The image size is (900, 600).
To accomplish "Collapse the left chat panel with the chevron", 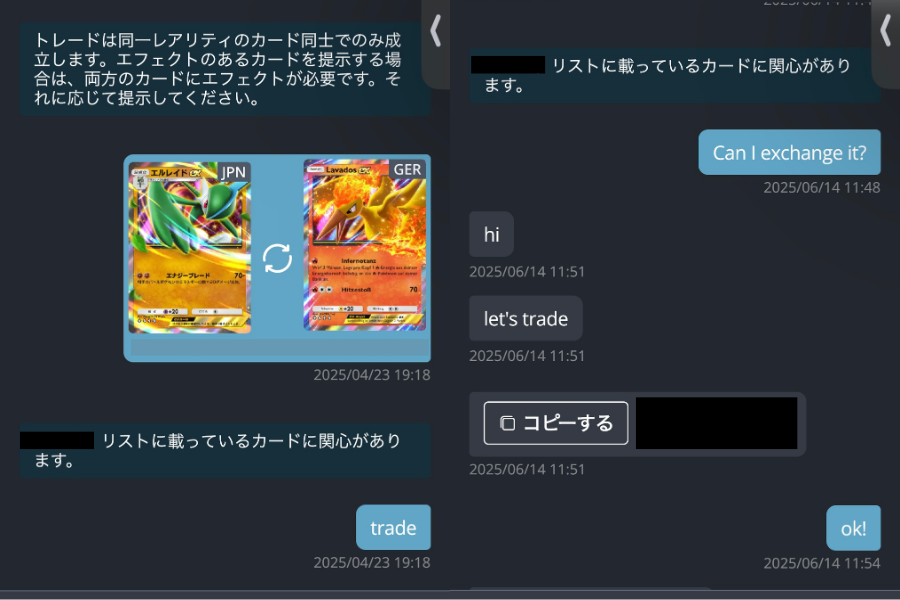I will point(436,30).
